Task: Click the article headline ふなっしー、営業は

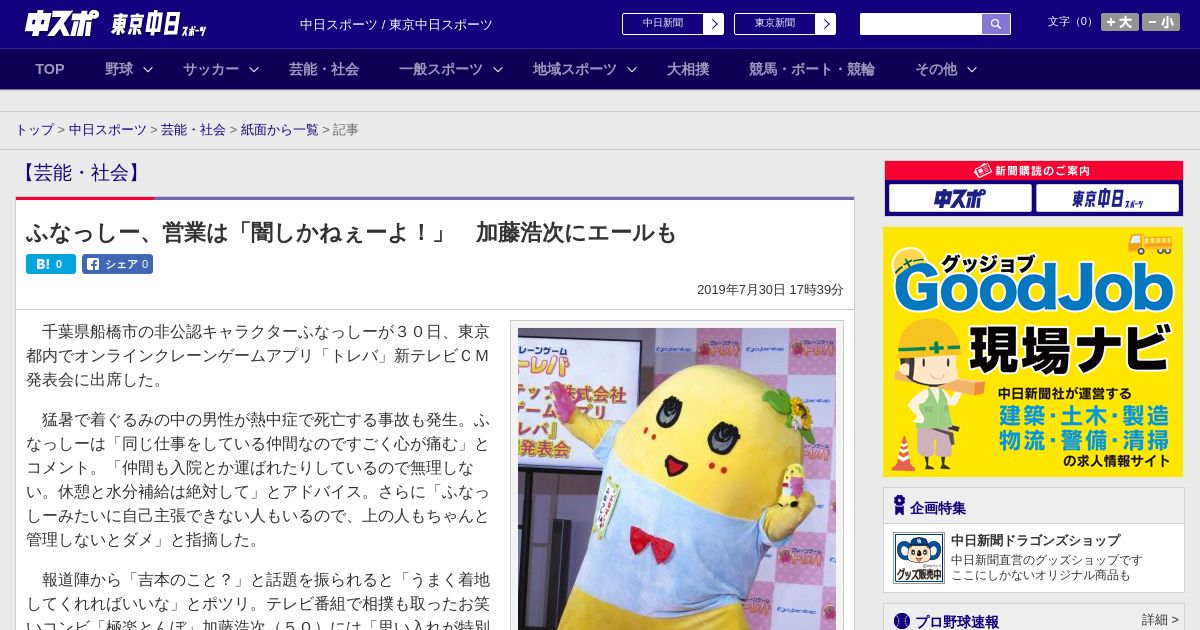Action: point(351,233)
